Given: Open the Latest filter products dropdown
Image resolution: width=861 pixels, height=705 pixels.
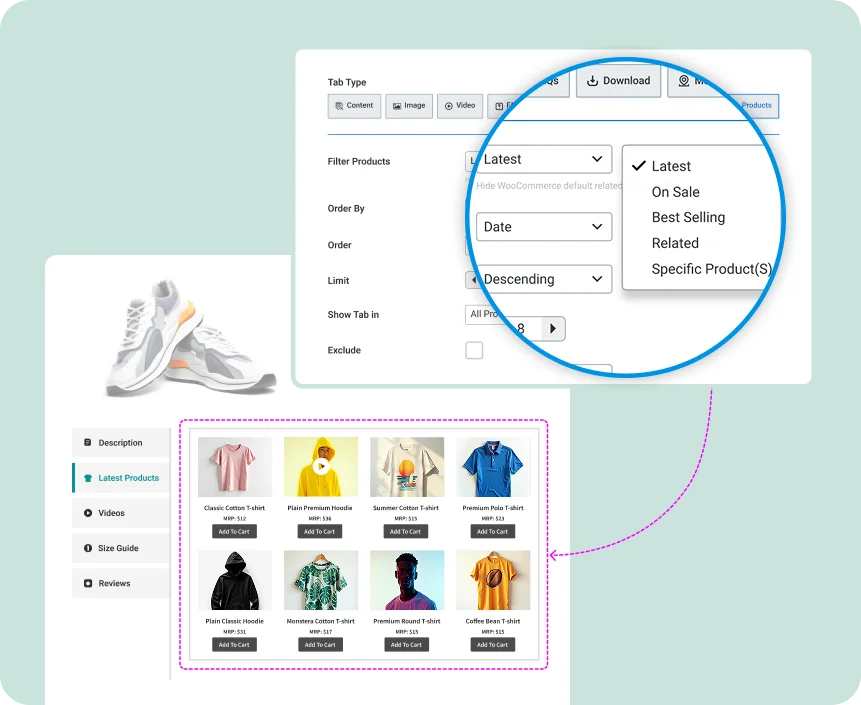Looking at the screenshot, I should click(x=543, y=159).
